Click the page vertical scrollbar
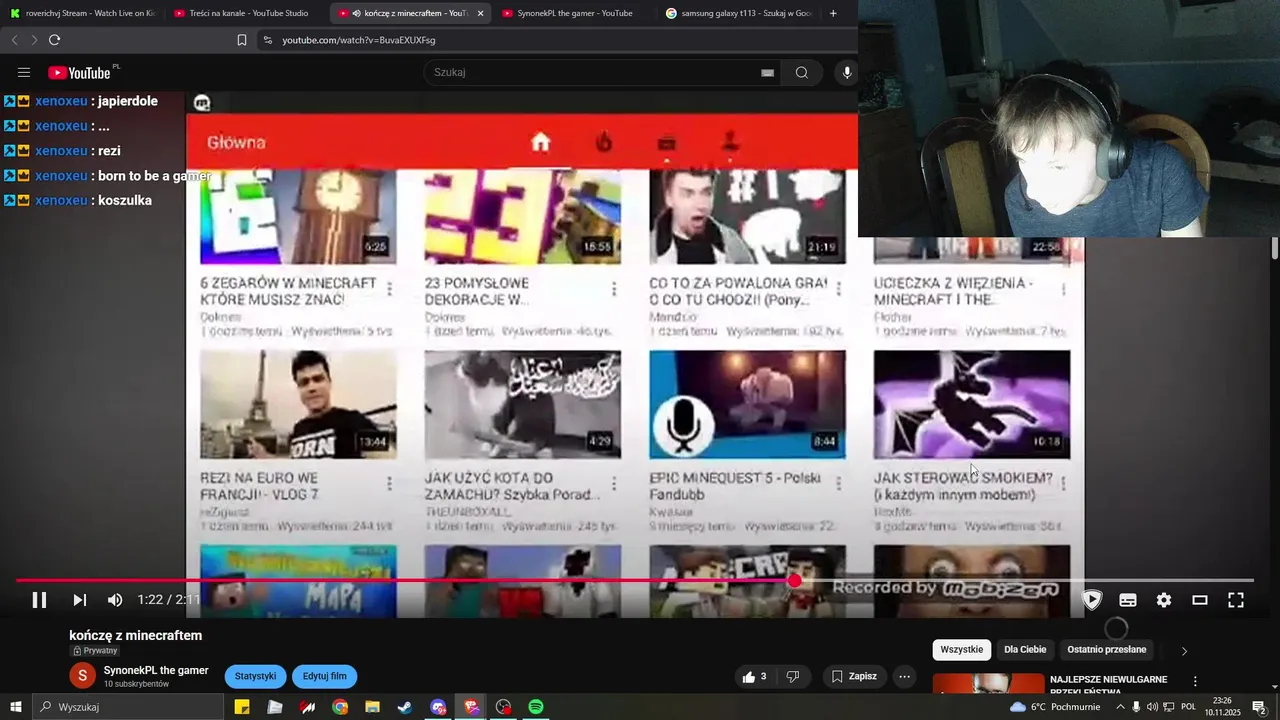This screenshot has width=1280, height=720. pyautogui.click(x=1275, y=248)
